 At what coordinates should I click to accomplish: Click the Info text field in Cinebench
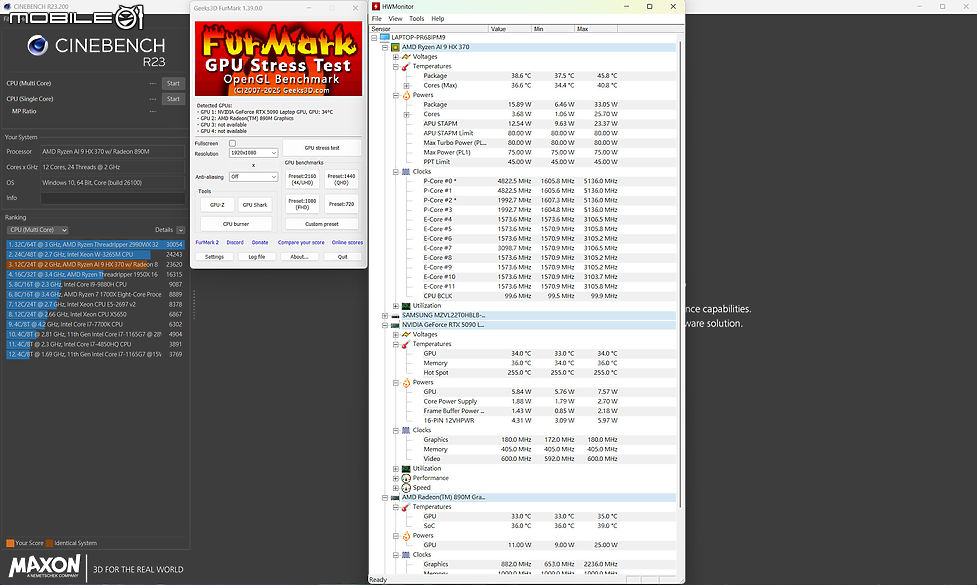point(113,198)
